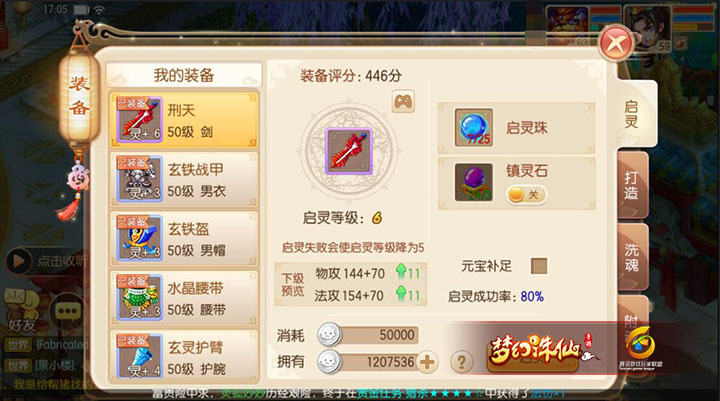Toggle the 镇灵石 switch showing 关
This screenshot has height=401, width=720.
coord(526,195)
